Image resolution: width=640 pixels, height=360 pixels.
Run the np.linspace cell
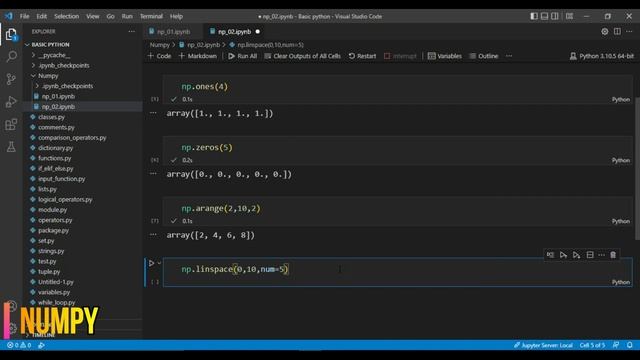(x=151, y=263)
